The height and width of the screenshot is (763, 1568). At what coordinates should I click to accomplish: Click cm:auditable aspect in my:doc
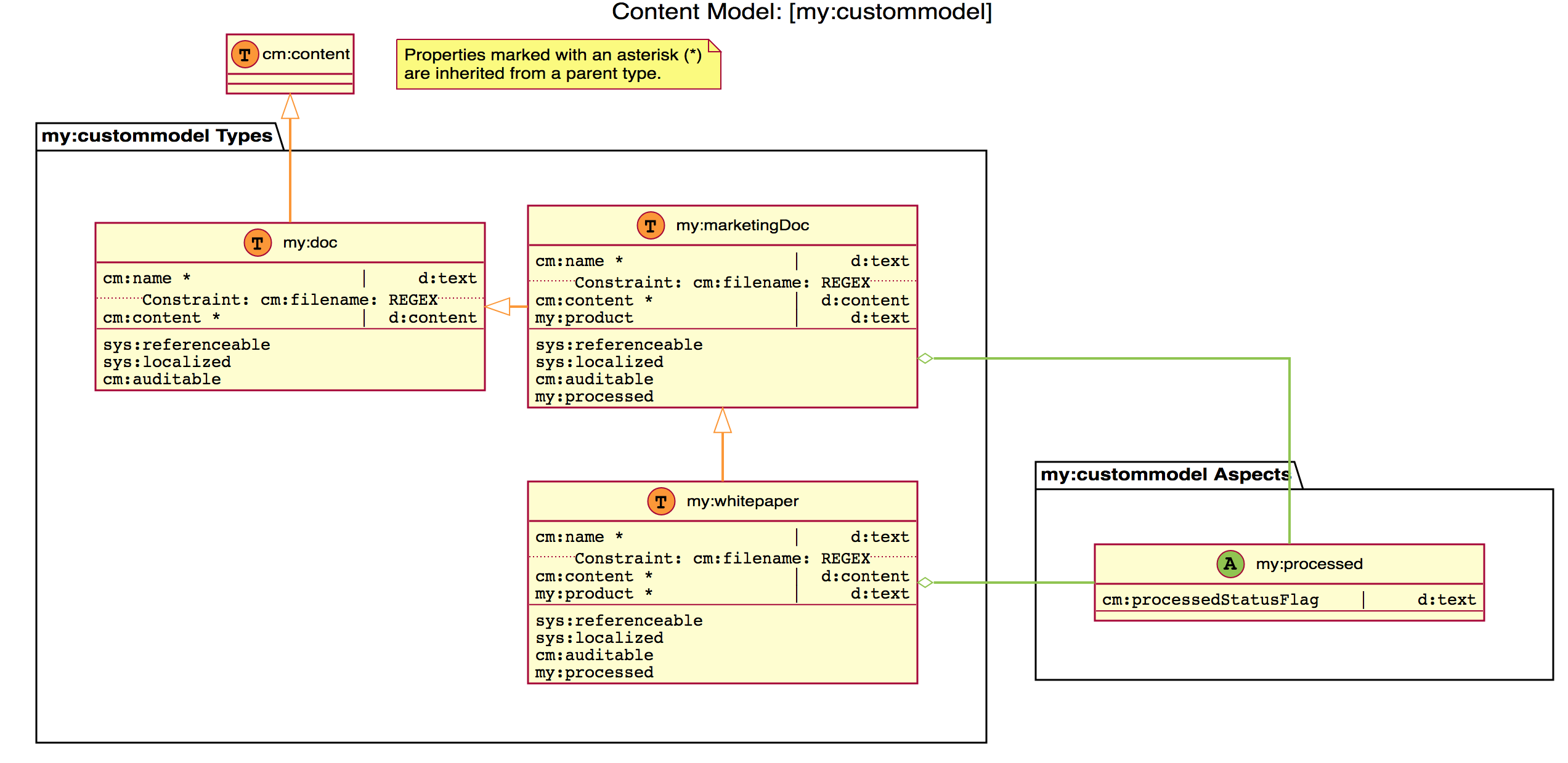click(x=161, y=379)
